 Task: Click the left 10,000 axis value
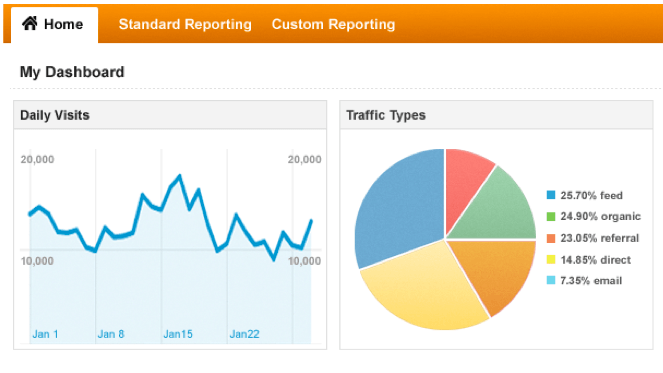click(x=37, y=261)
